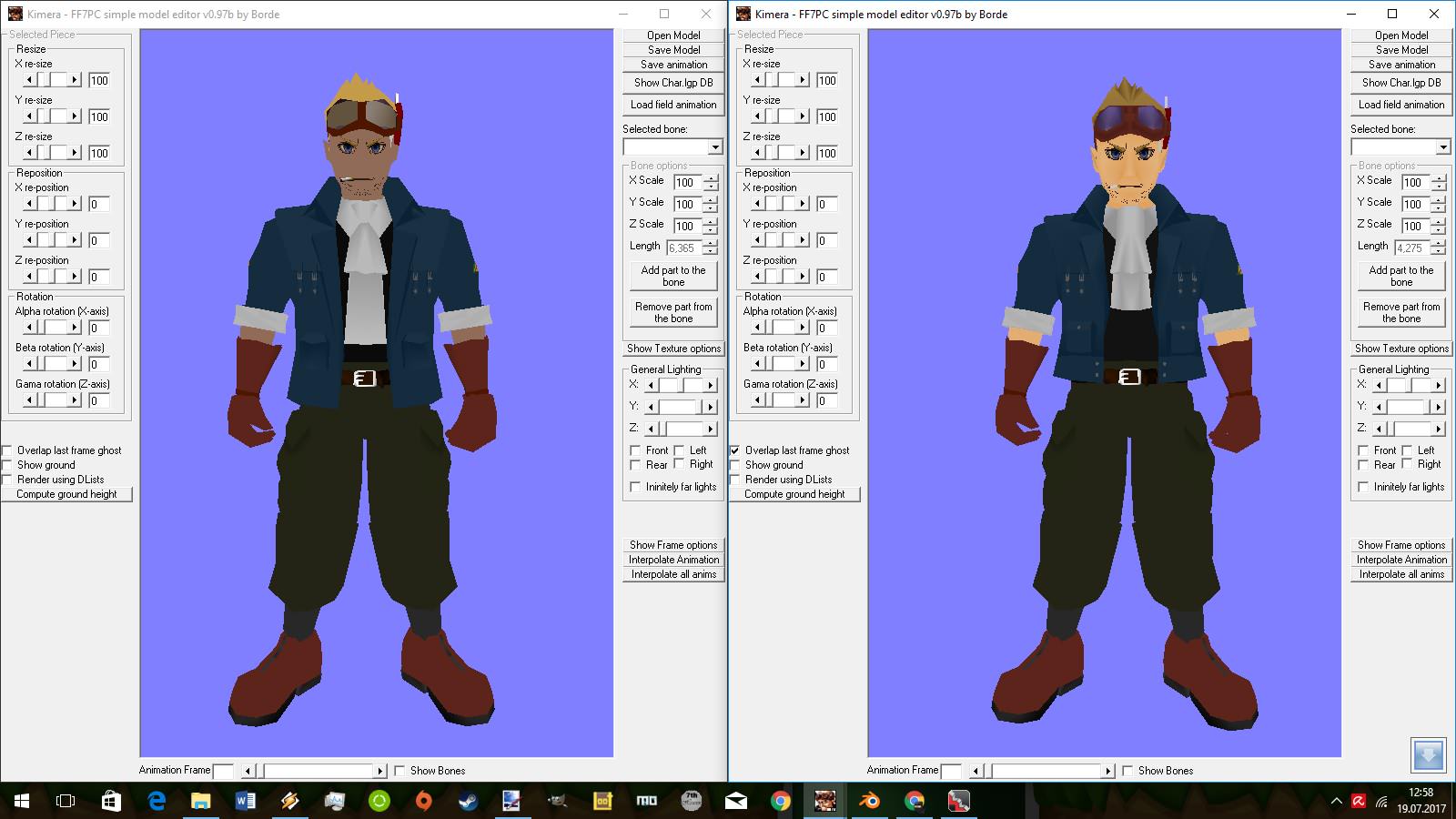This screenshot has width=1456, height=819.
Task: Check the Right lighting box, left window
Action: pos(679,464)
